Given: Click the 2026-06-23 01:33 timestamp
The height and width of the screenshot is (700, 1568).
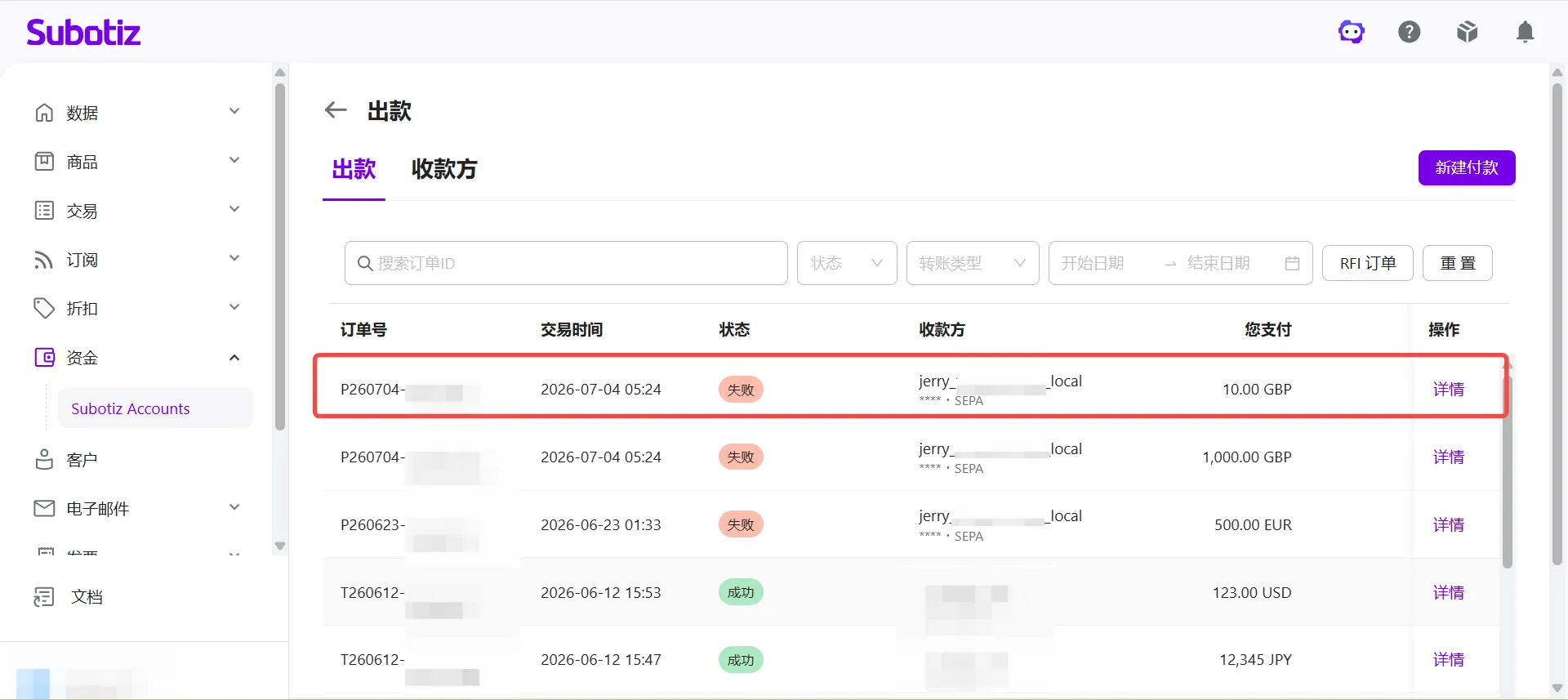Looking at the screenshot, I should pyautogui.click(x=601, y=525).
